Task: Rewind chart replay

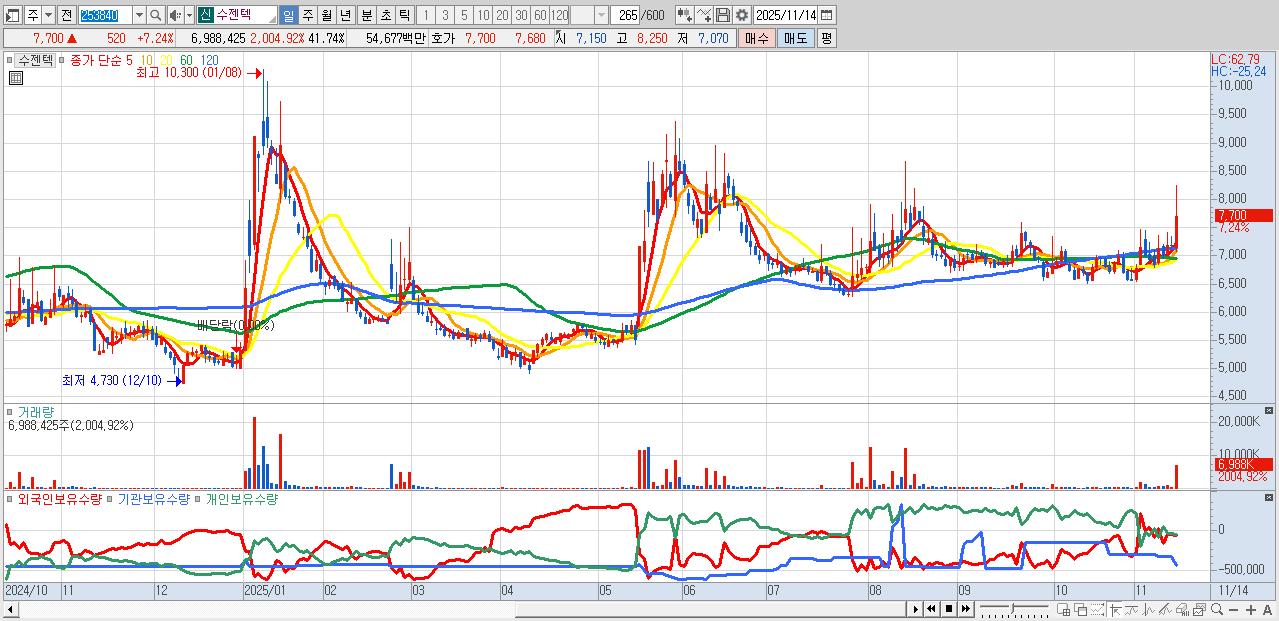Action: [931, 608]
